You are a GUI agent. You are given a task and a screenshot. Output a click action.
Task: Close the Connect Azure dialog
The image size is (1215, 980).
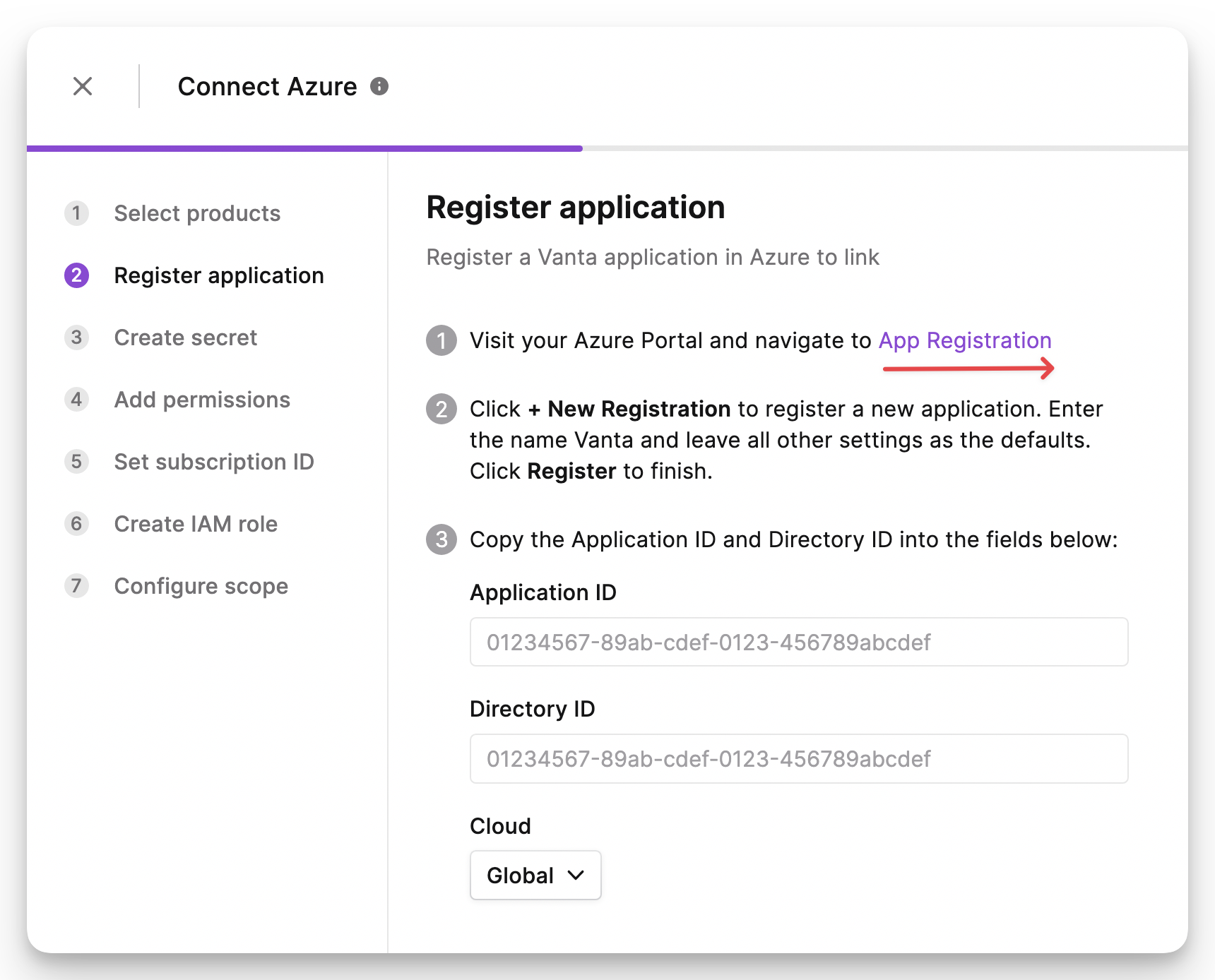tap(83, 86)
